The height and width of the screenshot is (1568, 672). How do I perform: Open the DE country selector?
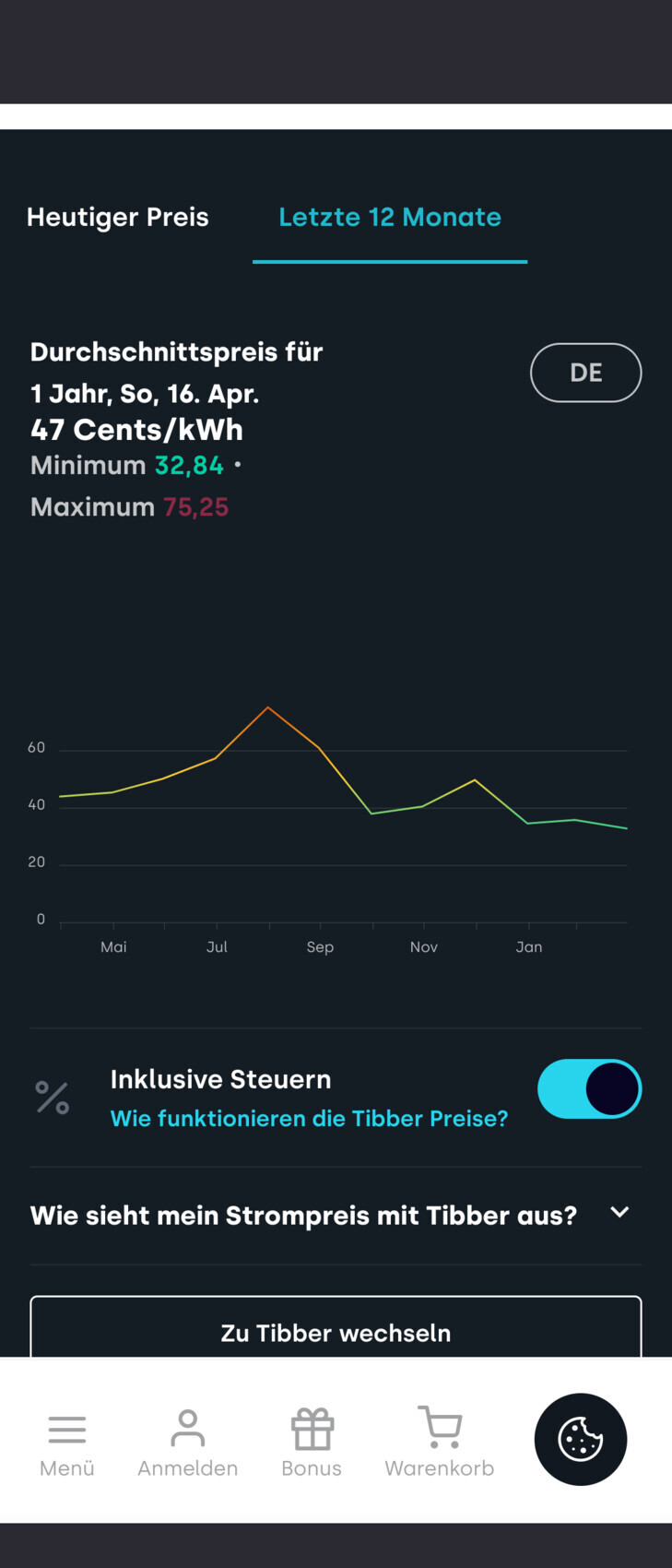[x=585, y=373]
